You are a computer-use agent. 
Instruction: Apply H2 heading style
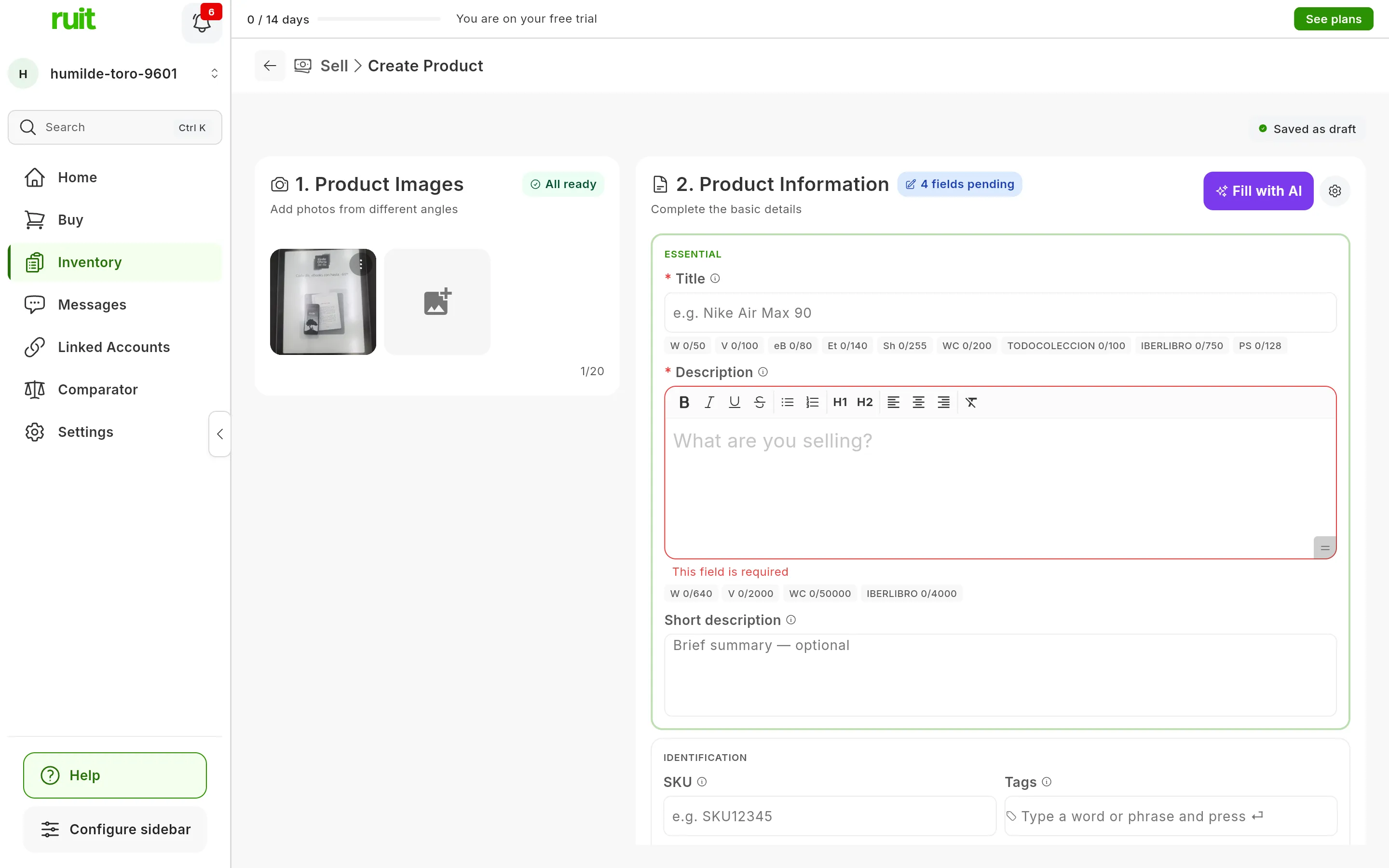click(x=864, y=403)
